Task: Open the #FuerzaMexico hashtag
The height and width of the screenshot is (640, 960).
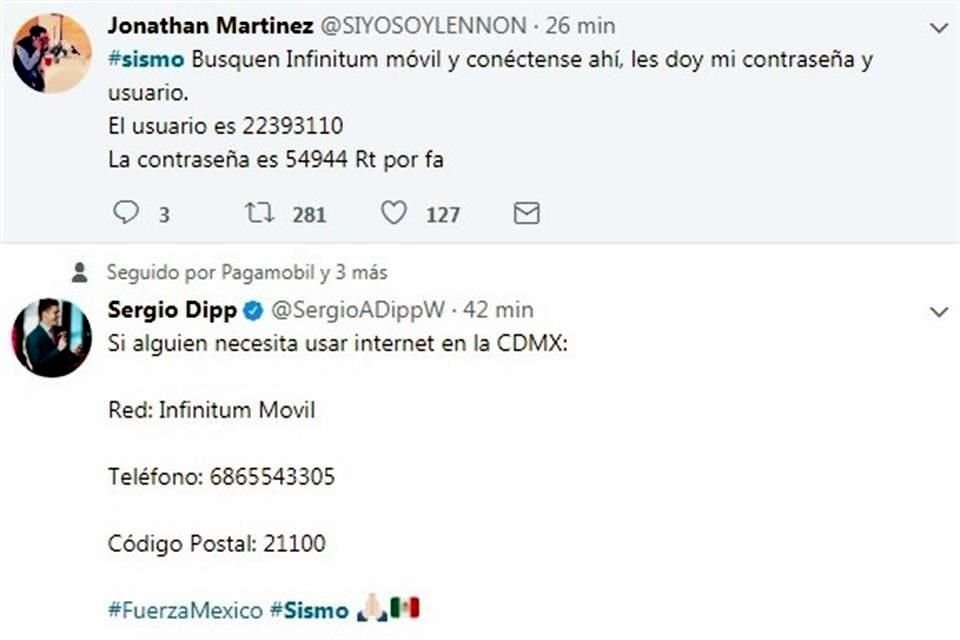Action: [185, 609]
